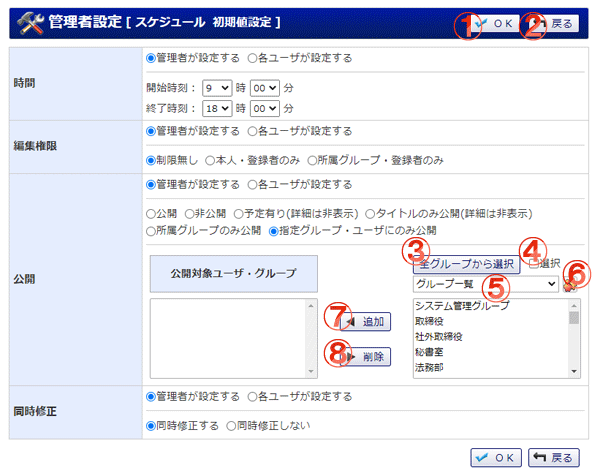Select the 所属グループのみ公開 option
This screenshot has height=476, width=600.
coord(151,231)
